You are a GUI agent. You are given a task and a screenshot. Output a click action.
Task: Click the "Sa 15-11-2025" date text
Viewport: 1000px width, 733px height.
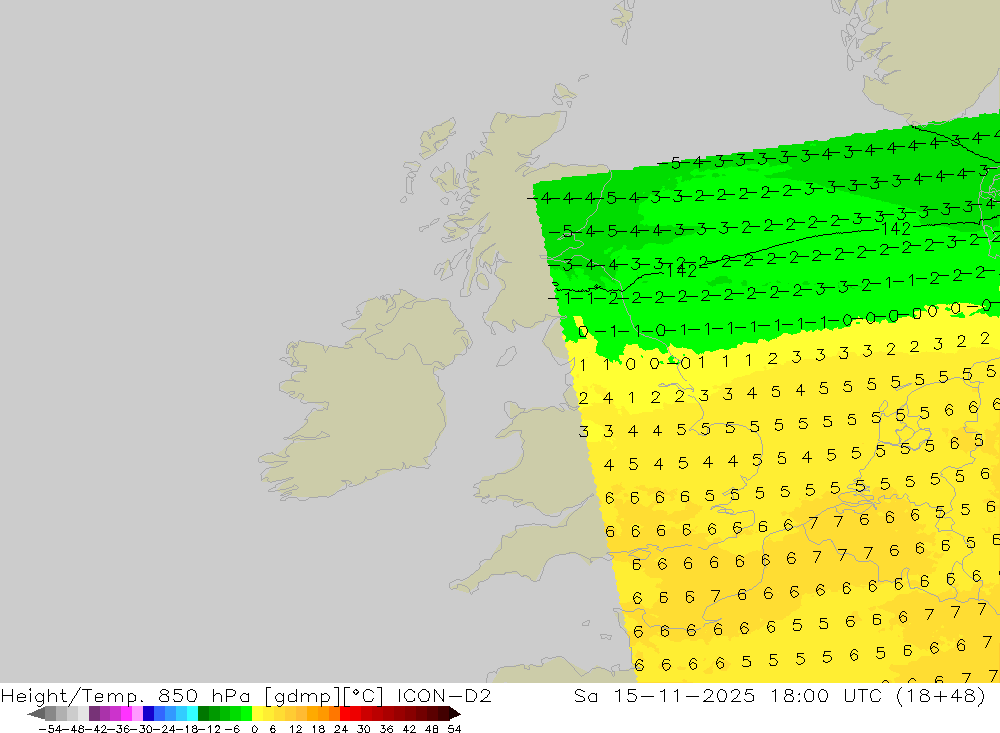click(x=665, y=696)
